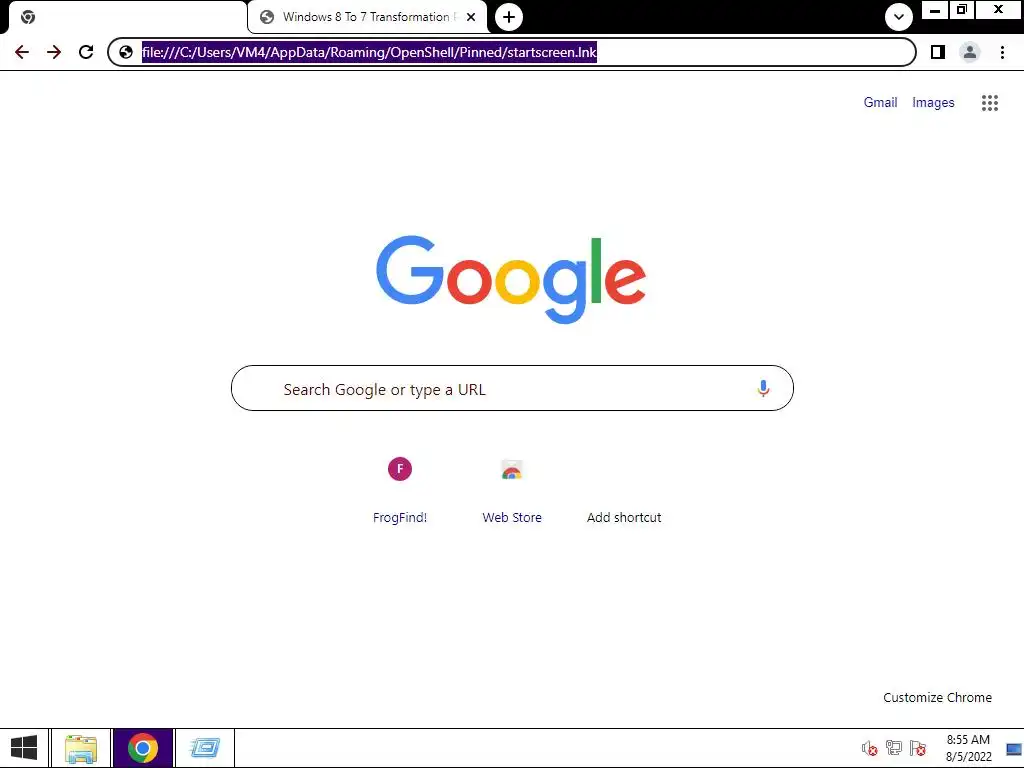Click the network tray icon
The width and height of the screenshot is (1024, 768).
click(x=893, y=748)
